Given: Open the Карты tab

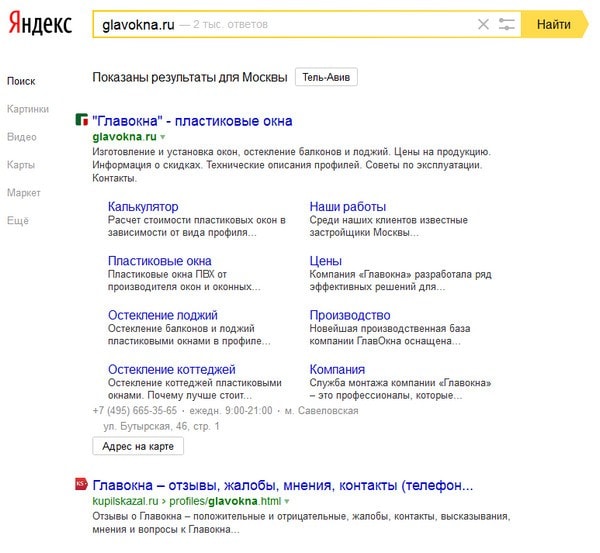Looking at the screenshot, I should pos(21,165).
